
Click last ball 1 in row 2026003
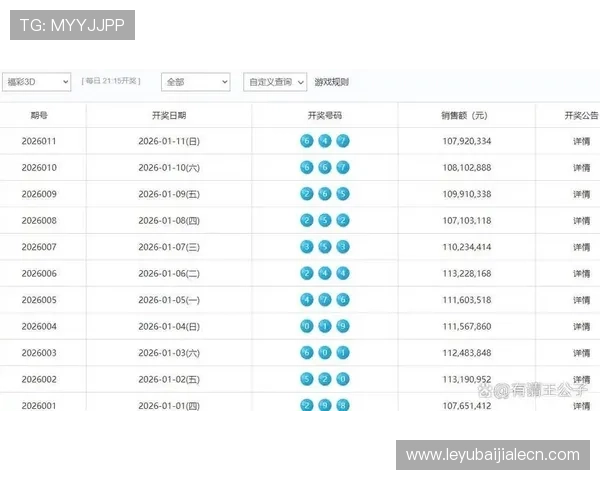click(x=343, y=353)
